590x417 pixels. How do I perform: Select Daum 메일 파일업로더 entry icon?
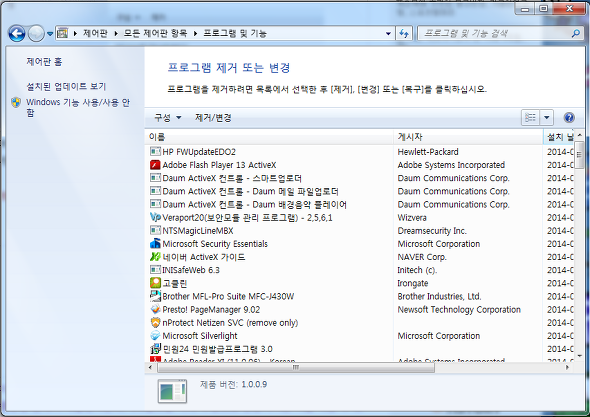[x=155, y=191]
